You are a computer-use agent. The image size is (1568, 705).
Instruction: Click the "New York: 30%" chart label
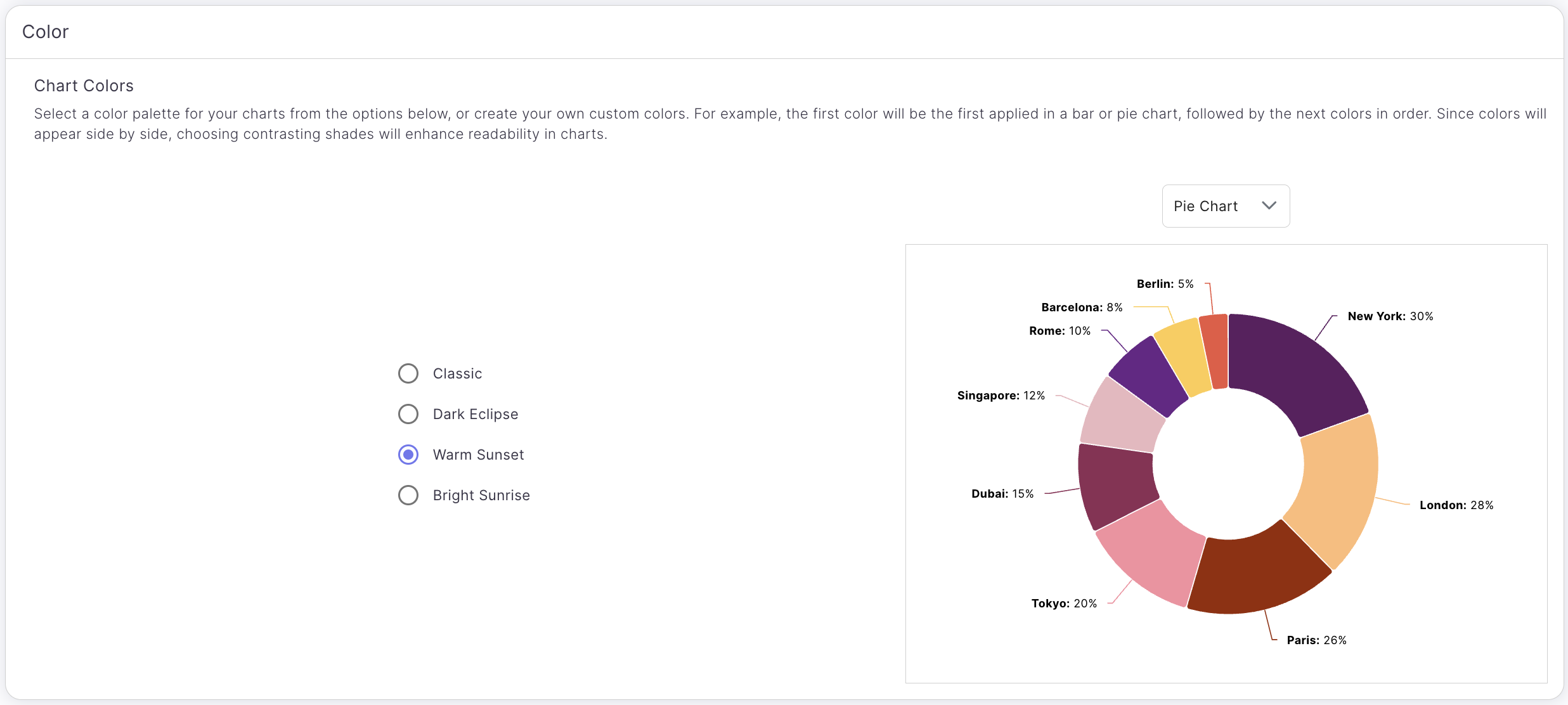1390,316
